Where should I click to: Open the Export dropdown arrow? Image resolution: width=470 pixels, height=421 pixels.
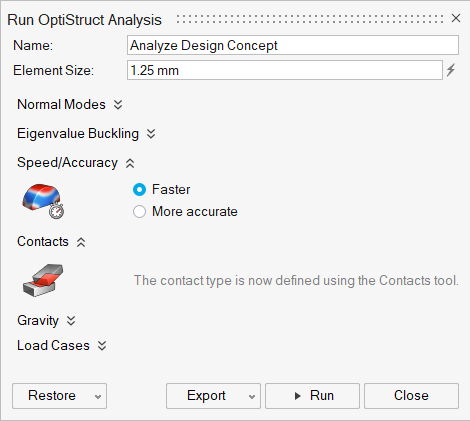point(252,397)
